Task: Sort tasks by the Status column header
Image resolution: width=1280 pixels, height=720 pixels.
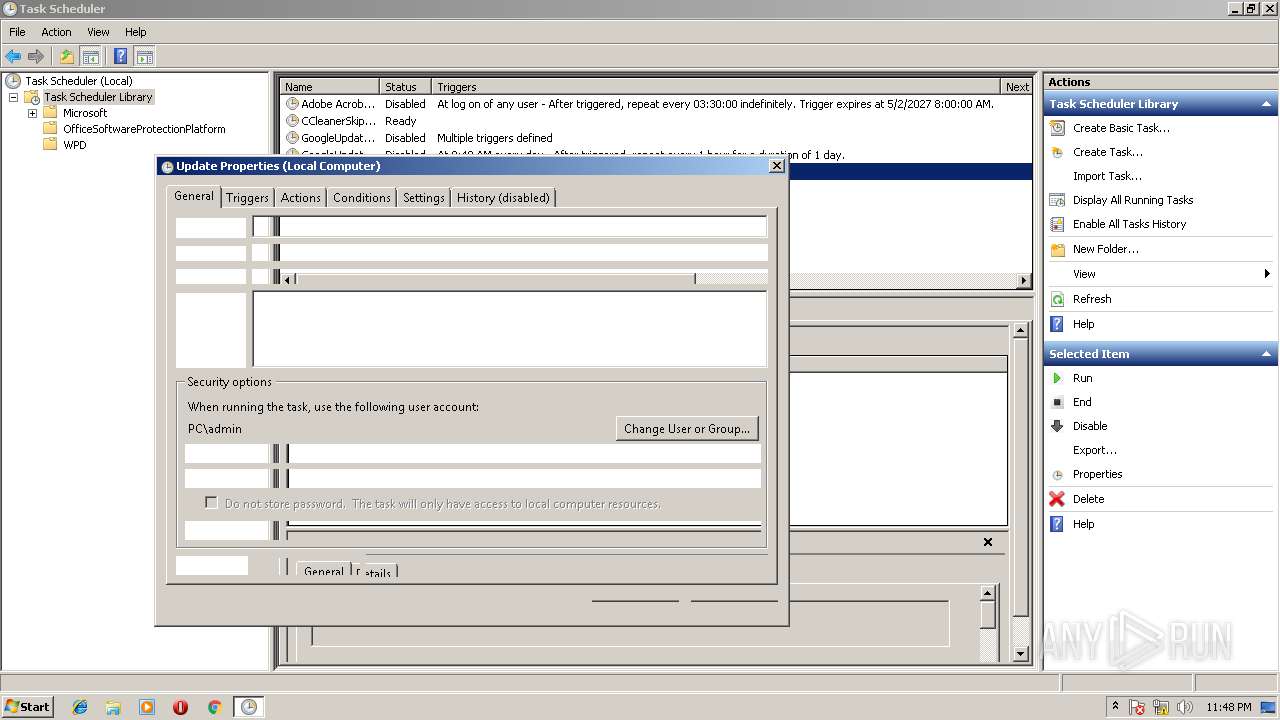Action: click(405, 87)
